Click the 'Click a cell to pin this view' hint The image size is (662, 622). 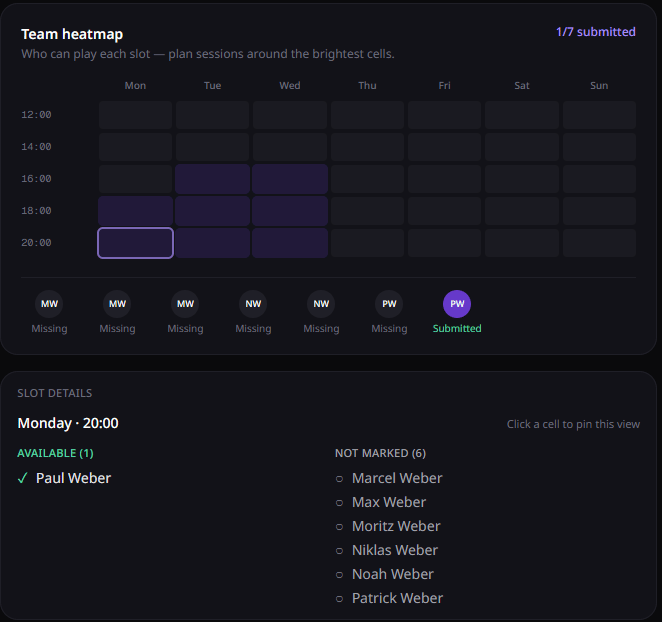(x=573, y=424)
